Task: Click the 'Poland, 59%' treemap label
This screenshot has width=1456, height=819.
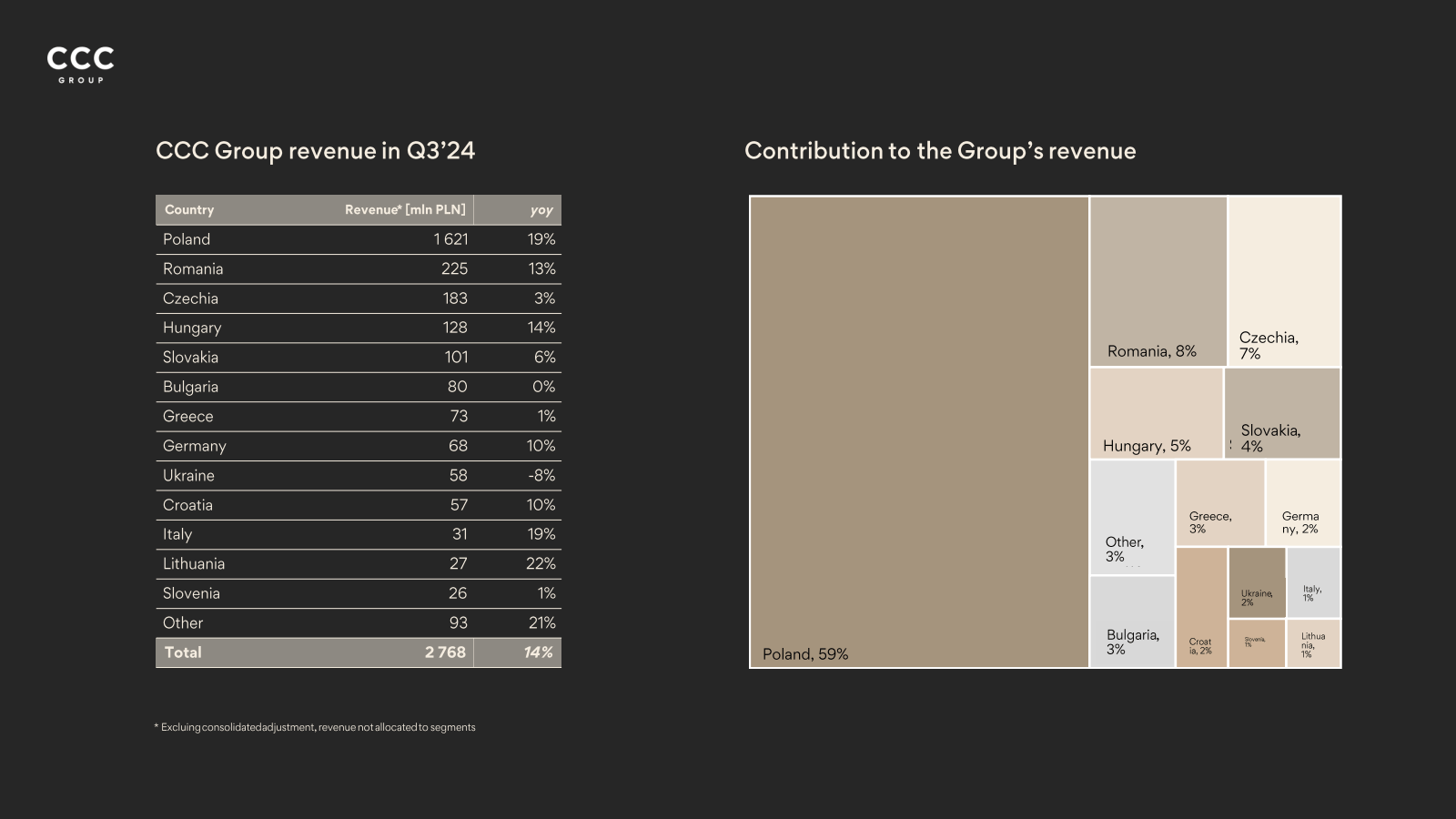Action: click(805, 654)
